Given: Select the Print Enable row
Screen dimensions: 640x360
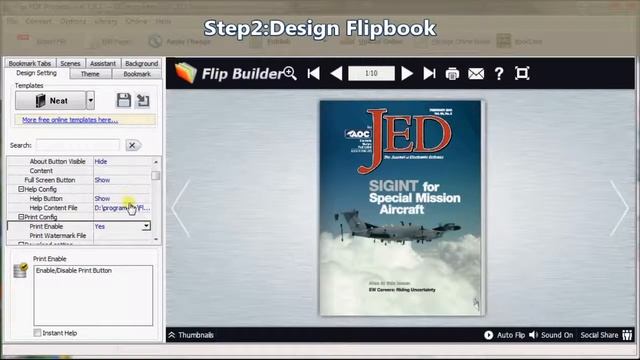Looking at the screenshot, I should click(79, 226).
